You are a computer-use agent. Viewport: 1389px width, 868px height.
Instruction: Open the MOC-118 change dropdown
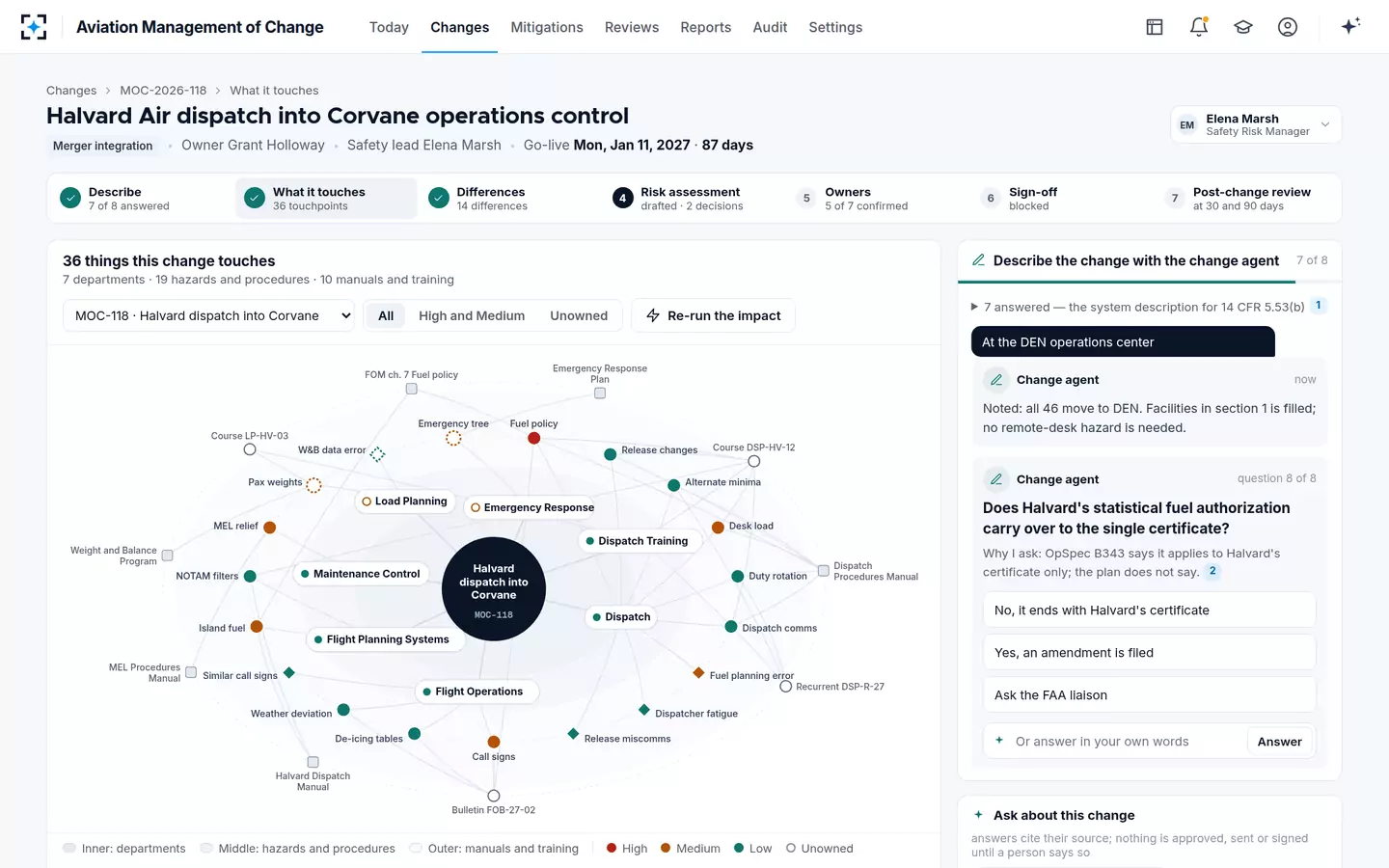[208, 315]
